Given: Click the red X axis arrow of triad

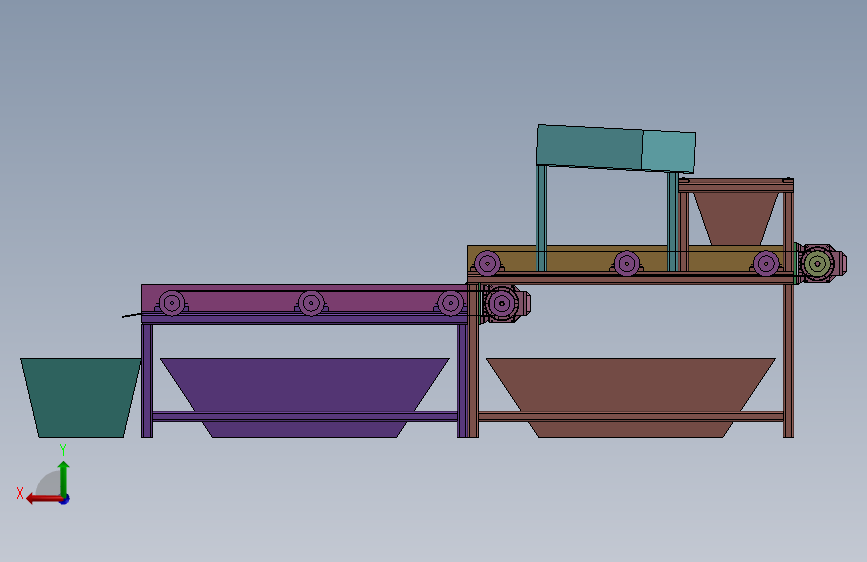Looking at the screenshot, I should pyautogui.click(x=43, y=499).
